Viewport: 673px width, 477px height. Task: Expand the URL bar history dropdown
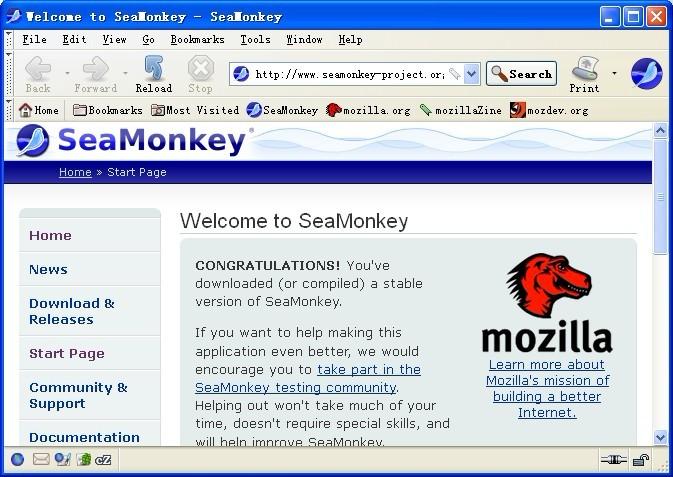coord(471,74)
